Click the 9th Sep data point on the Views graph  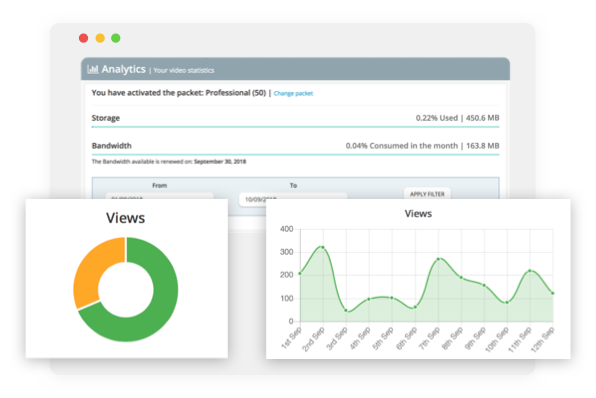pyautogui.click(x=484, y=285)
